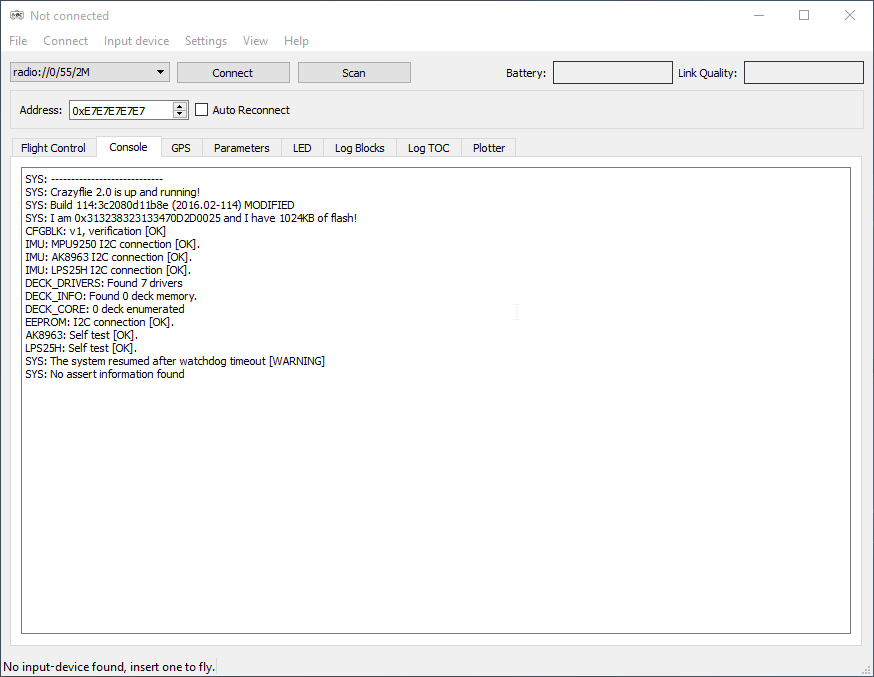Screen dimensions: 874x677
Task: Show the Log TOC tab
Action: [x=428, y=148]
